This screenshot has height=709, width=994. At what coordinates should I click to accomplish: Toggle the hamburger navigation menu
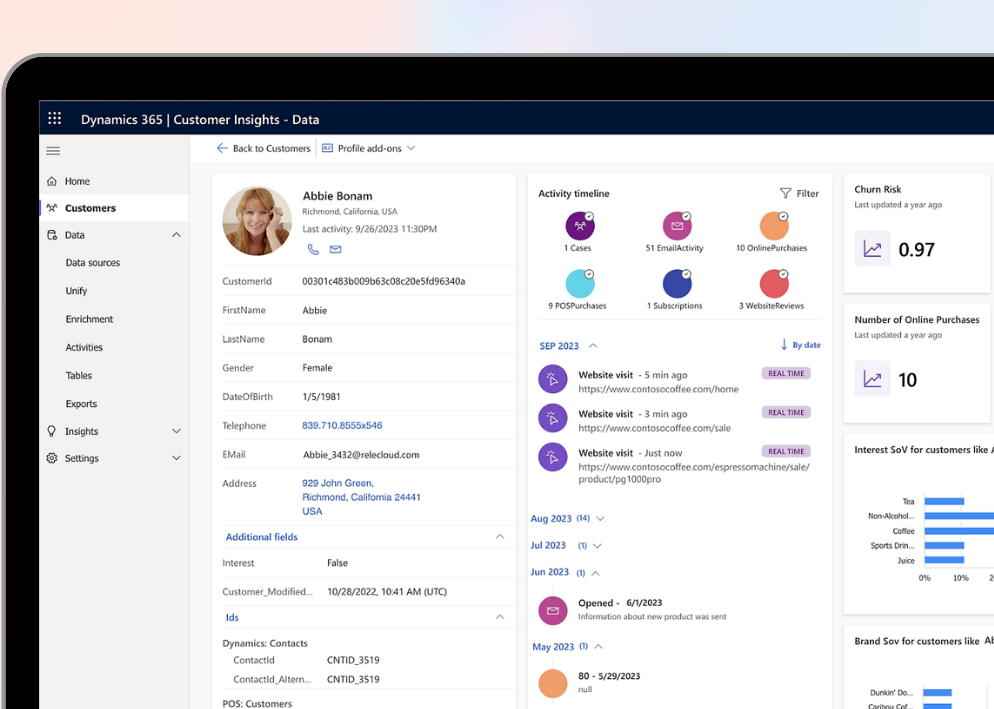coord(53,151)
